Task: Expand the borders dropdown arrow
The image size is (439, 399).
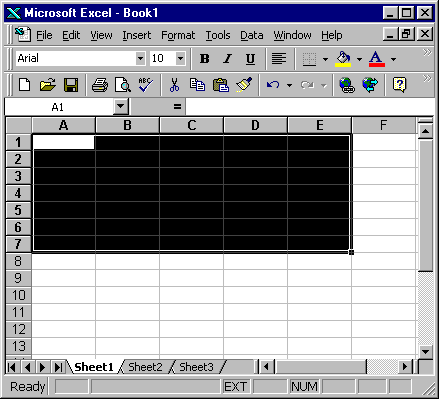Action: click(x=325, y=59)
